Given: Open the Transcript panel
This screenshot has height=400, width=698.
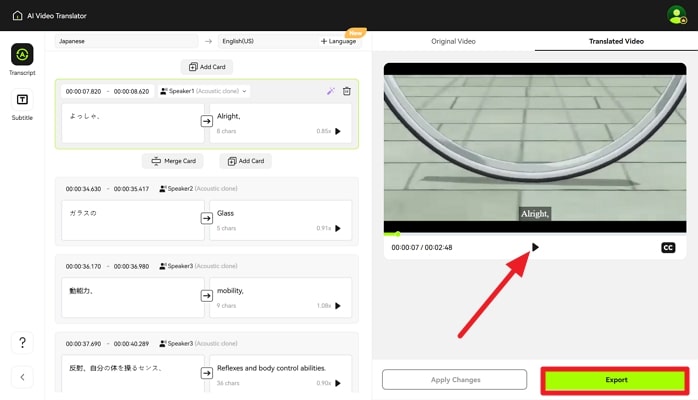Looking at the screenshot, I should 22,60.
